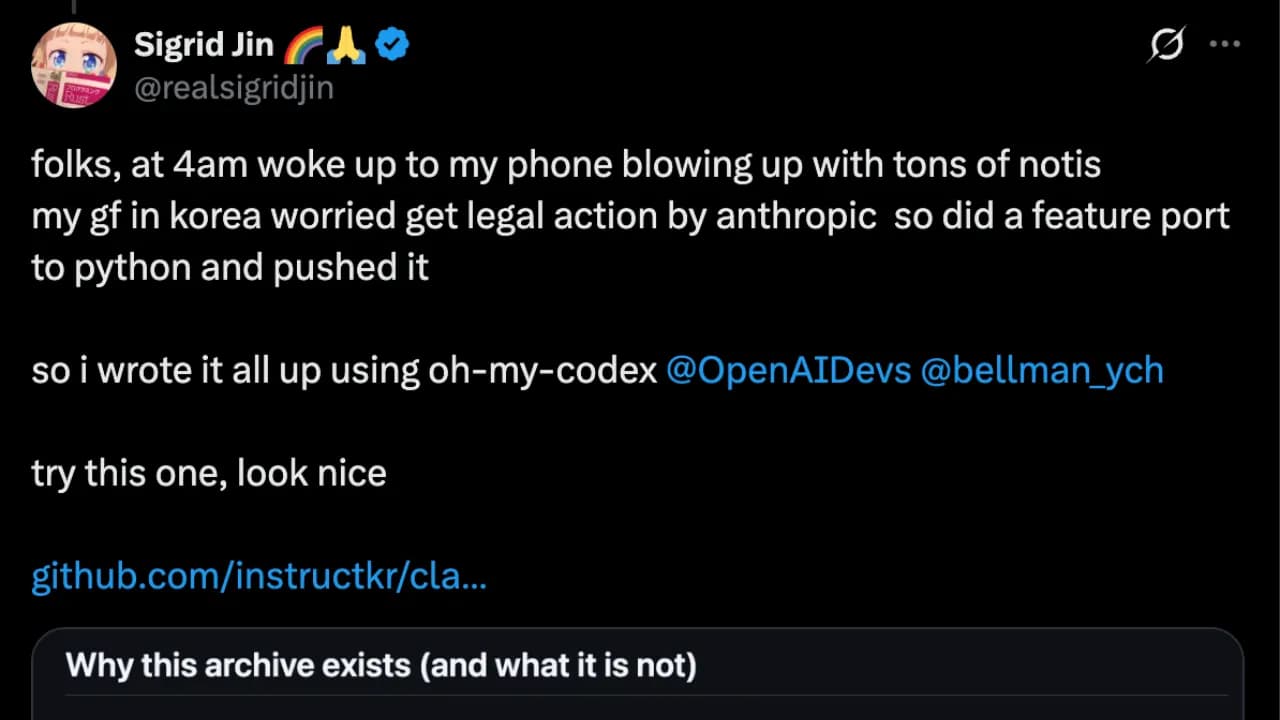The height and width of the screenshot is (720, 1280).
Task: Click the folded hands emoji in name
Action: coord(345,43)
